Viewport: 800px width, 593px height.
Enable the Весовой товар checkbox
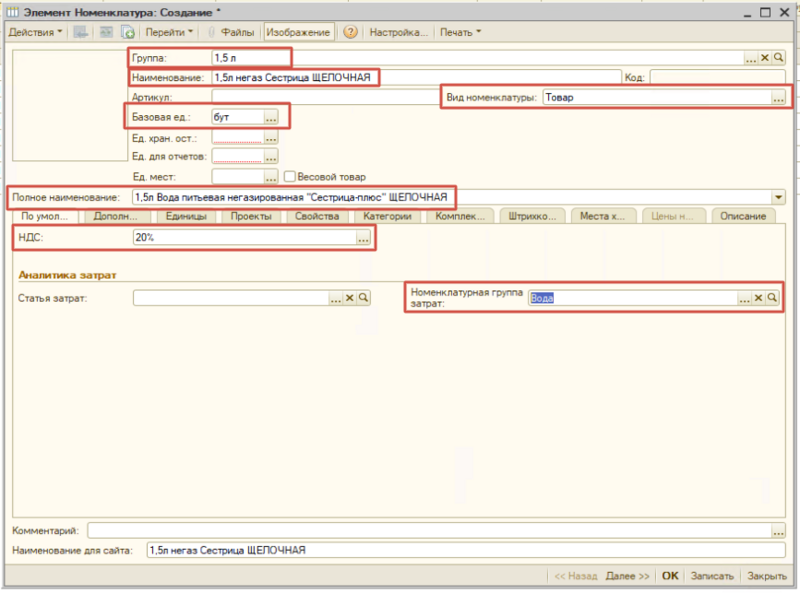click(x=289, y=177)
